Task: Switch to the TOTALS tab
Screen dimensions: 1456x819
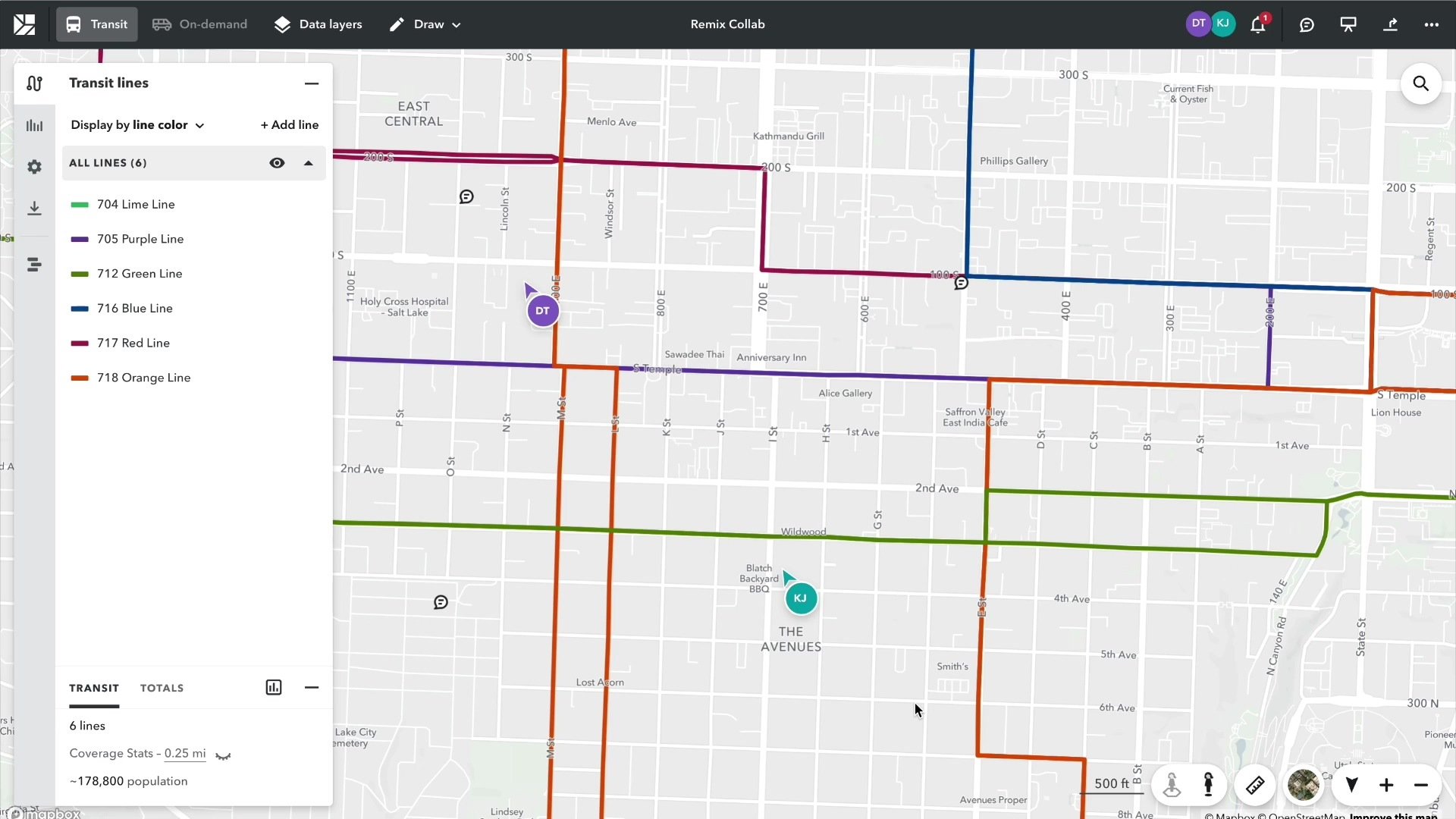Action: coord(162,689)
